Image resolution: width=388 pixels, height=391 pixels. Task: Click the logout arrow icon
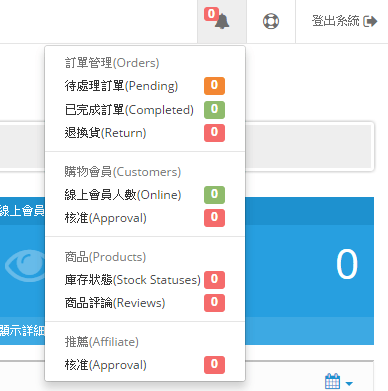click(370, 21)
